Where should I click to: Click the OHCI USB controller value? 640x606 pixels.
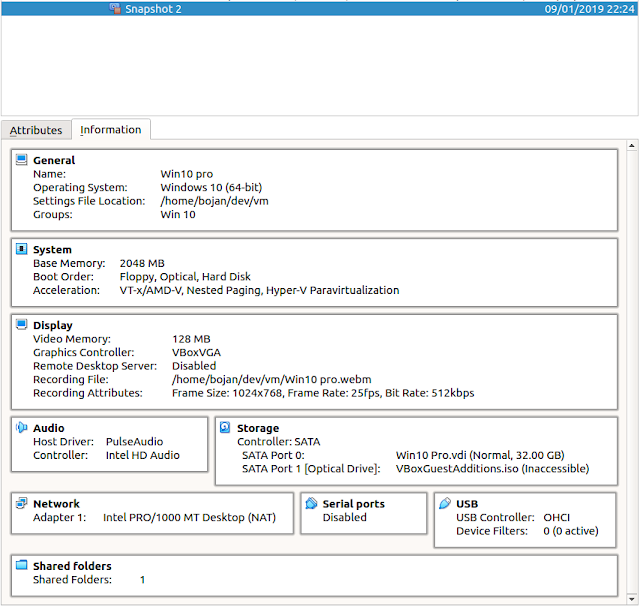[556, 517]
